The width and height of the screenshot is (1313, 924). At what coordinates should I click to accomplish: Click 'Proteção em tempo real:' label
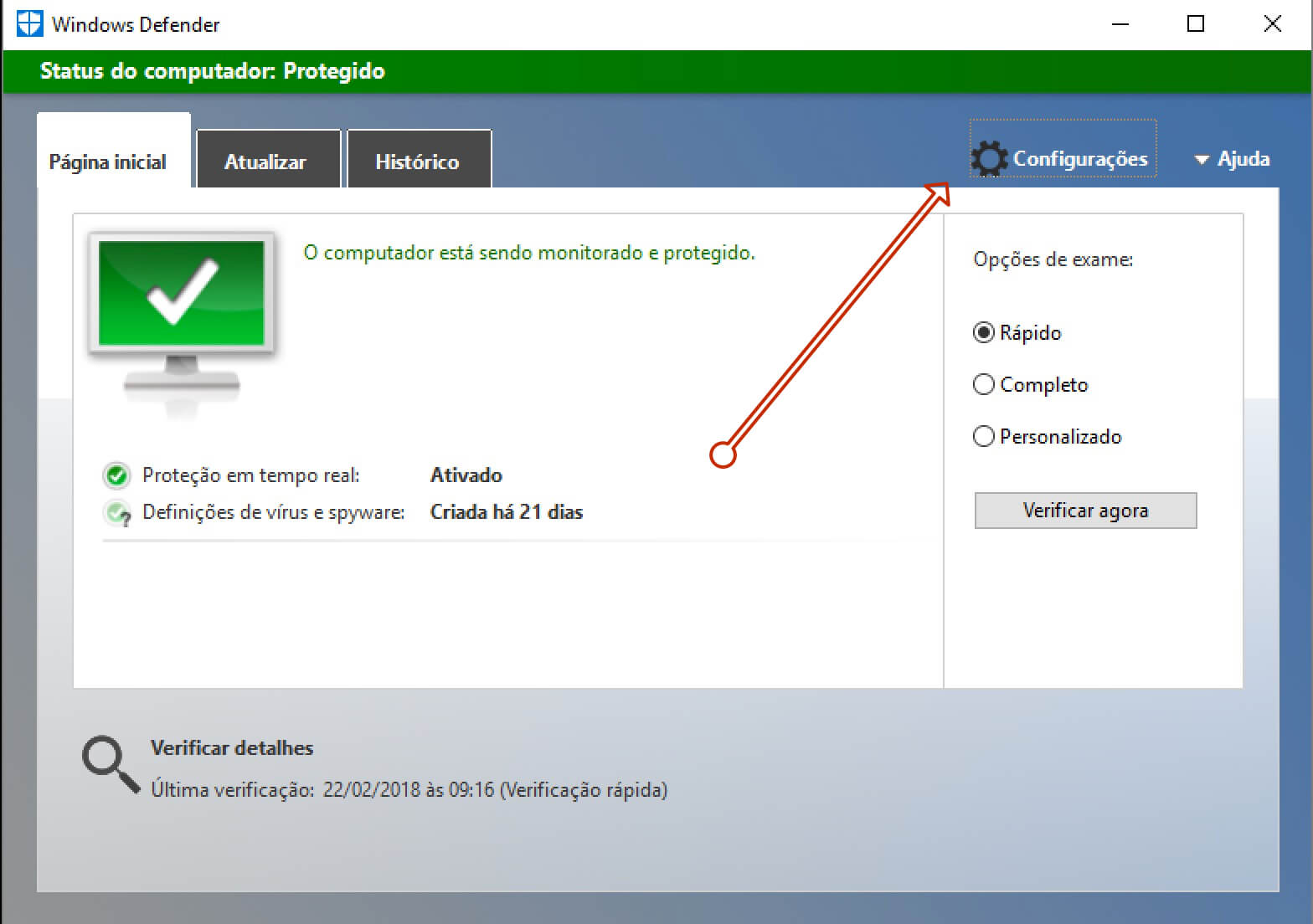251,475
